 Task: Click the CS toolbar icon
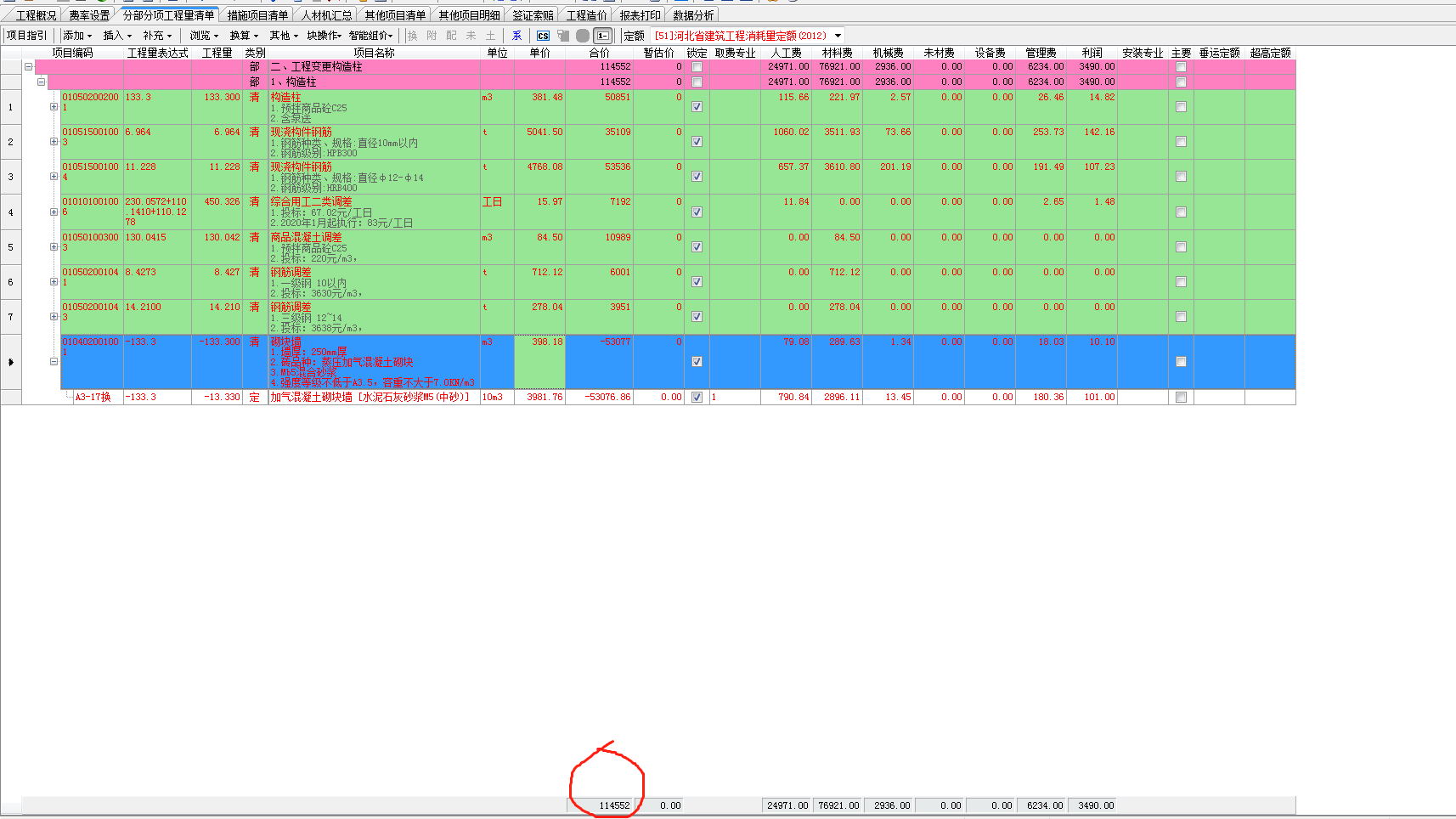click(x=543, y=36)
